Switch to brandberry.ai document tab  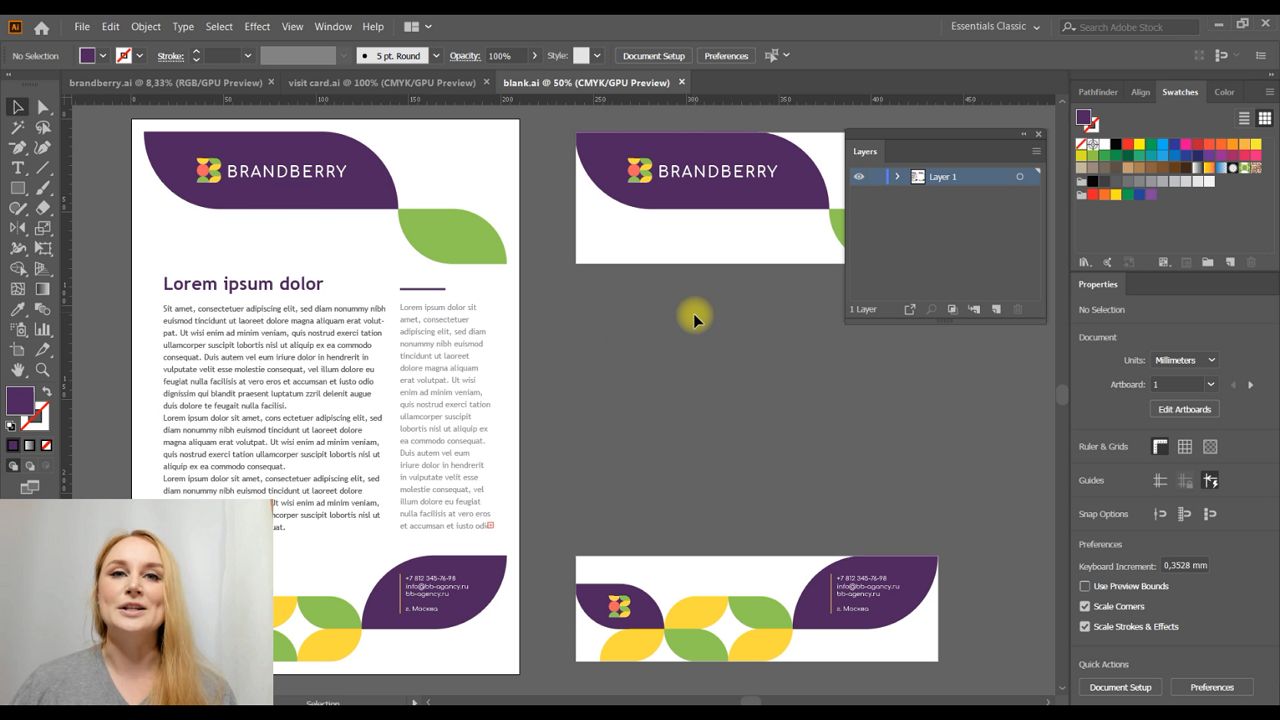point(165,83)
